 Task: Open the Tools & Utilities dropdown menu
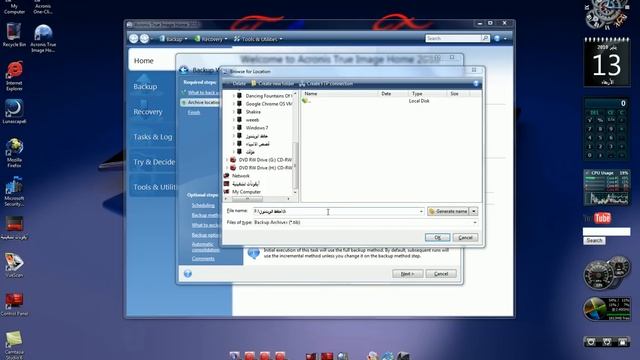click(x=258, y=39)
